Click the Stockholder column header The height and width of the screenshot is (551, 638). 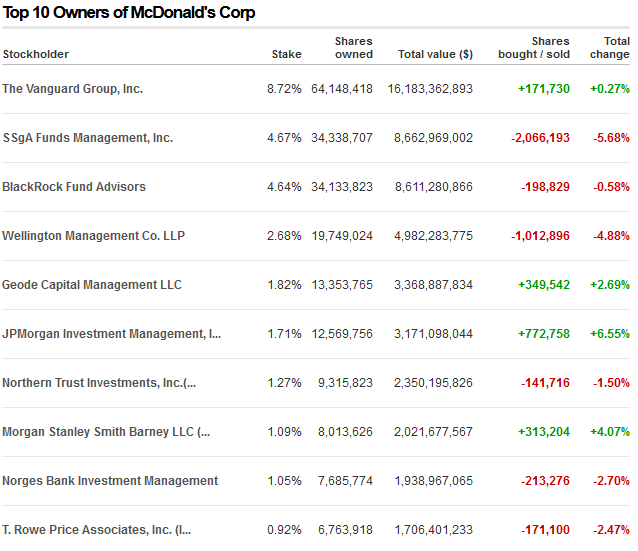tap(36, 54)
